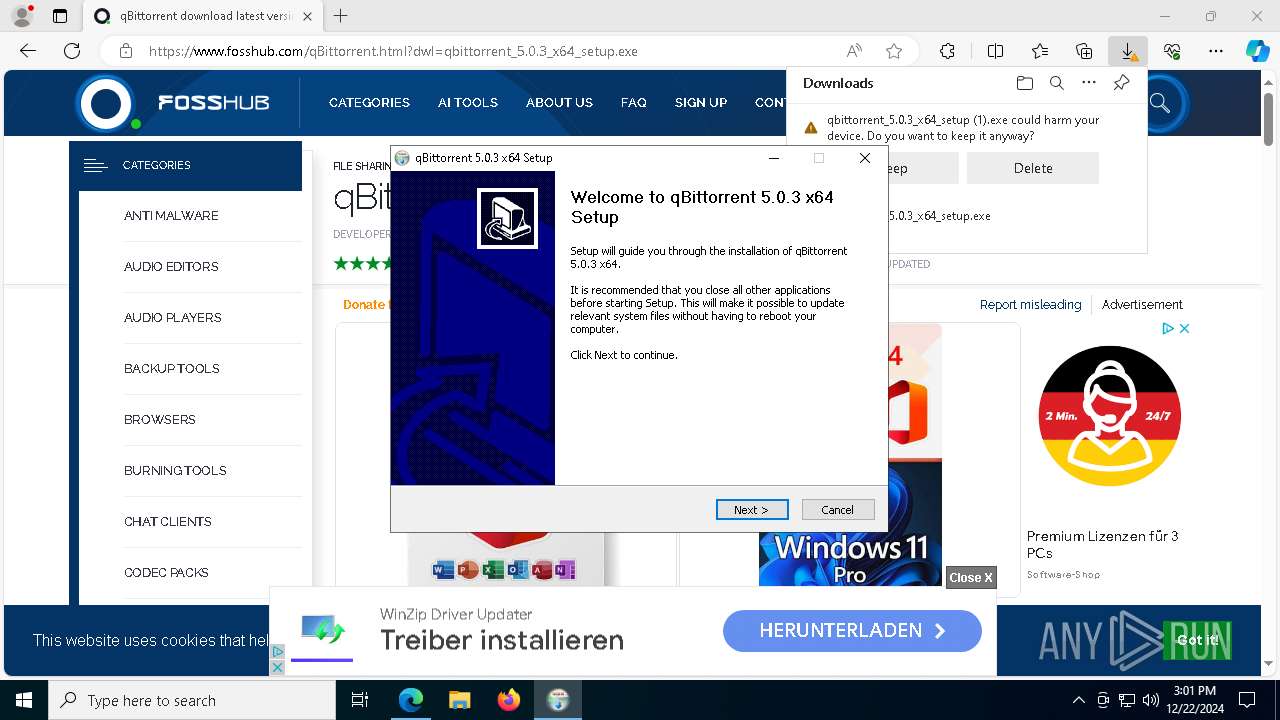1280x720 pixels.
Task: Open the BACKUP TOOLS category
Action: [172, 369]
